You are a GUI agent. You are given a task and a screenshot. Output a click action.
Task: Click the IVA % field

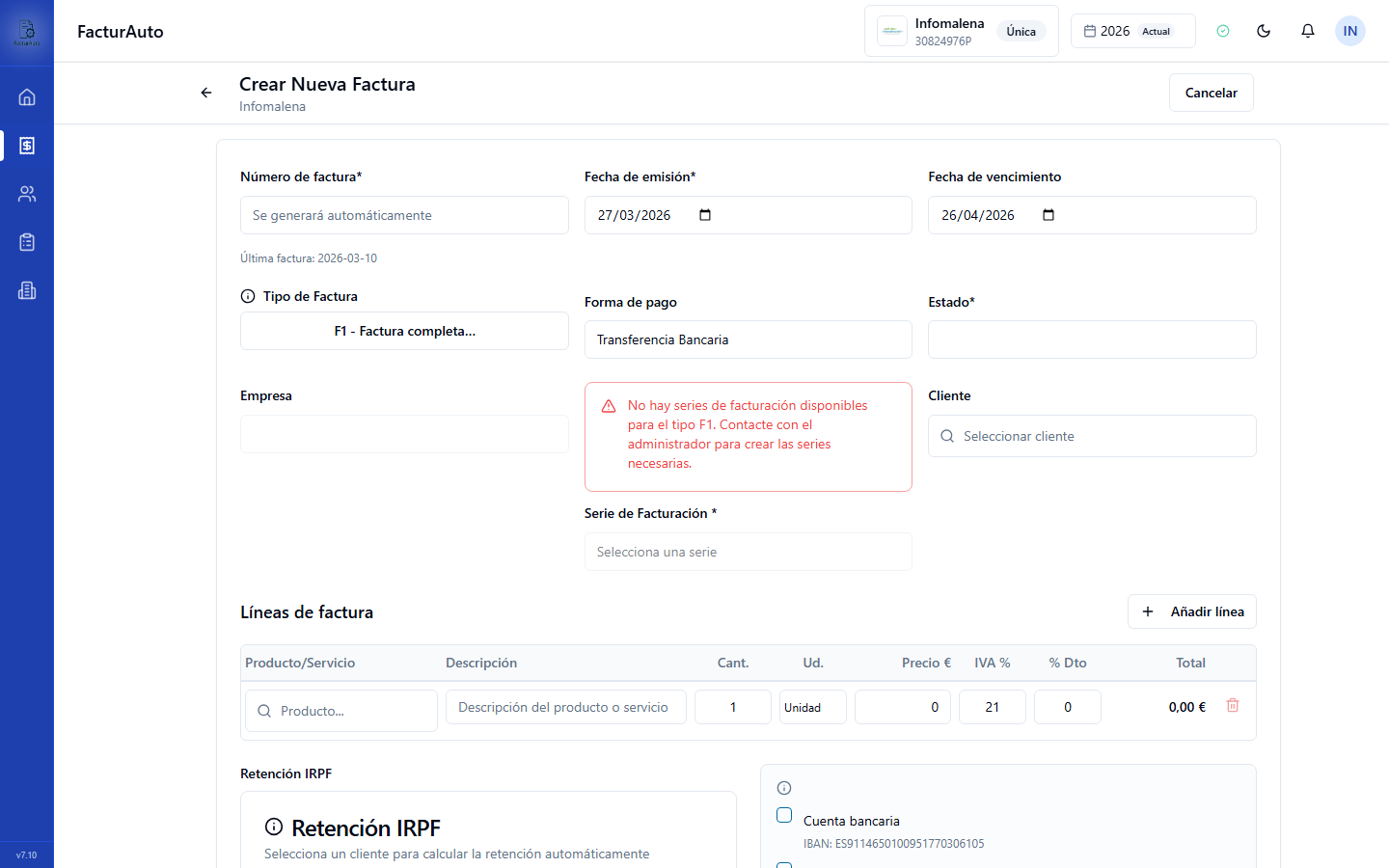(x=993, y=707)
